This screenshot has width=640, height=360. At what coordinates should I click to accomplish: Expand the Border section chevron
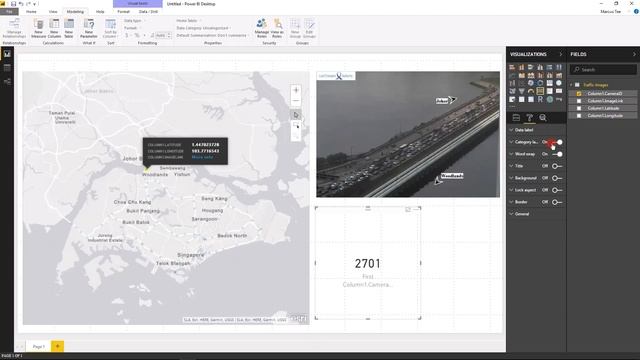tap(511, 202)
